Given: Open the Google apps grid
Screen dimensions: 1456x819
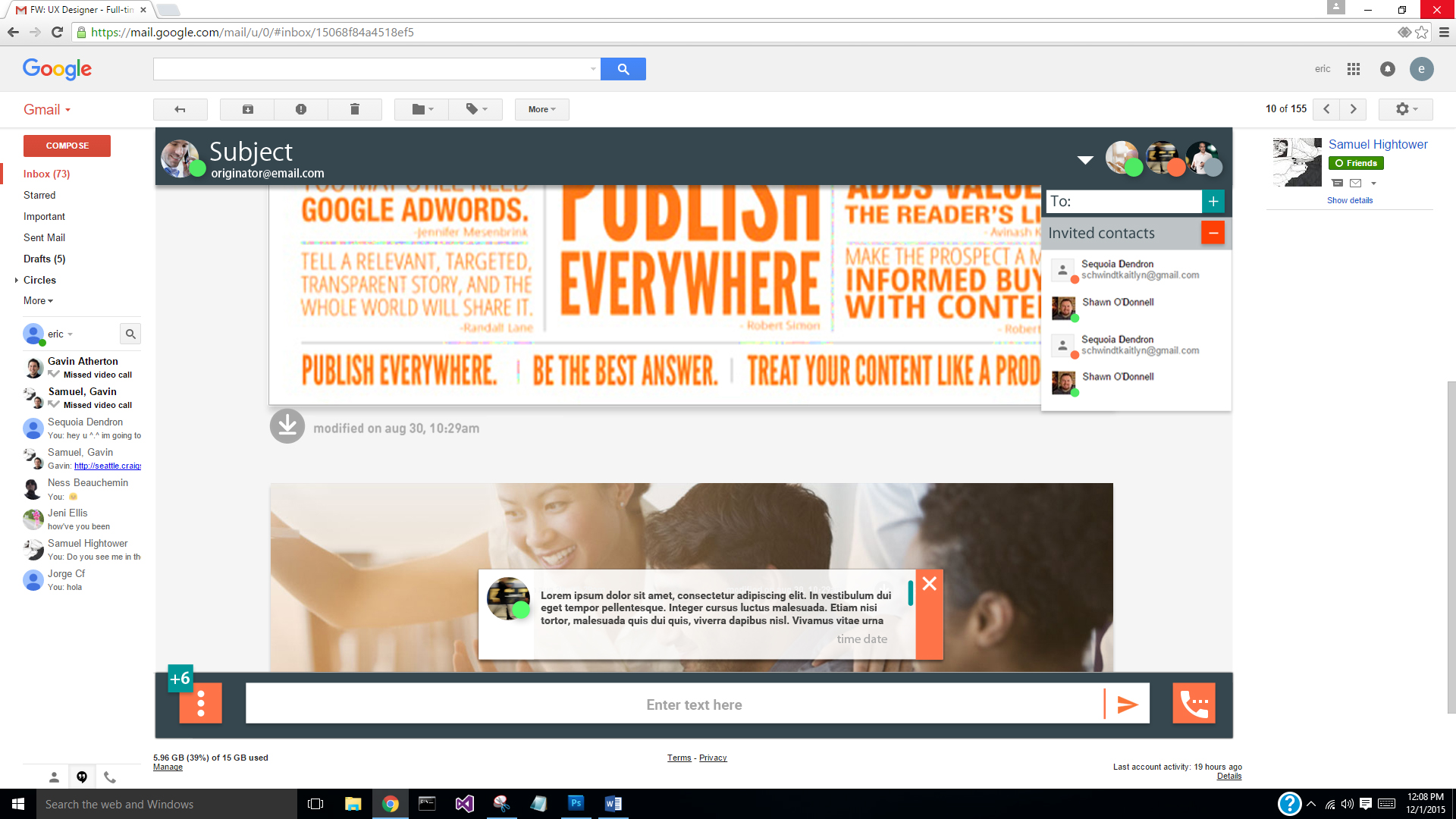Looking at the screenshot, I should point(1354,69).
